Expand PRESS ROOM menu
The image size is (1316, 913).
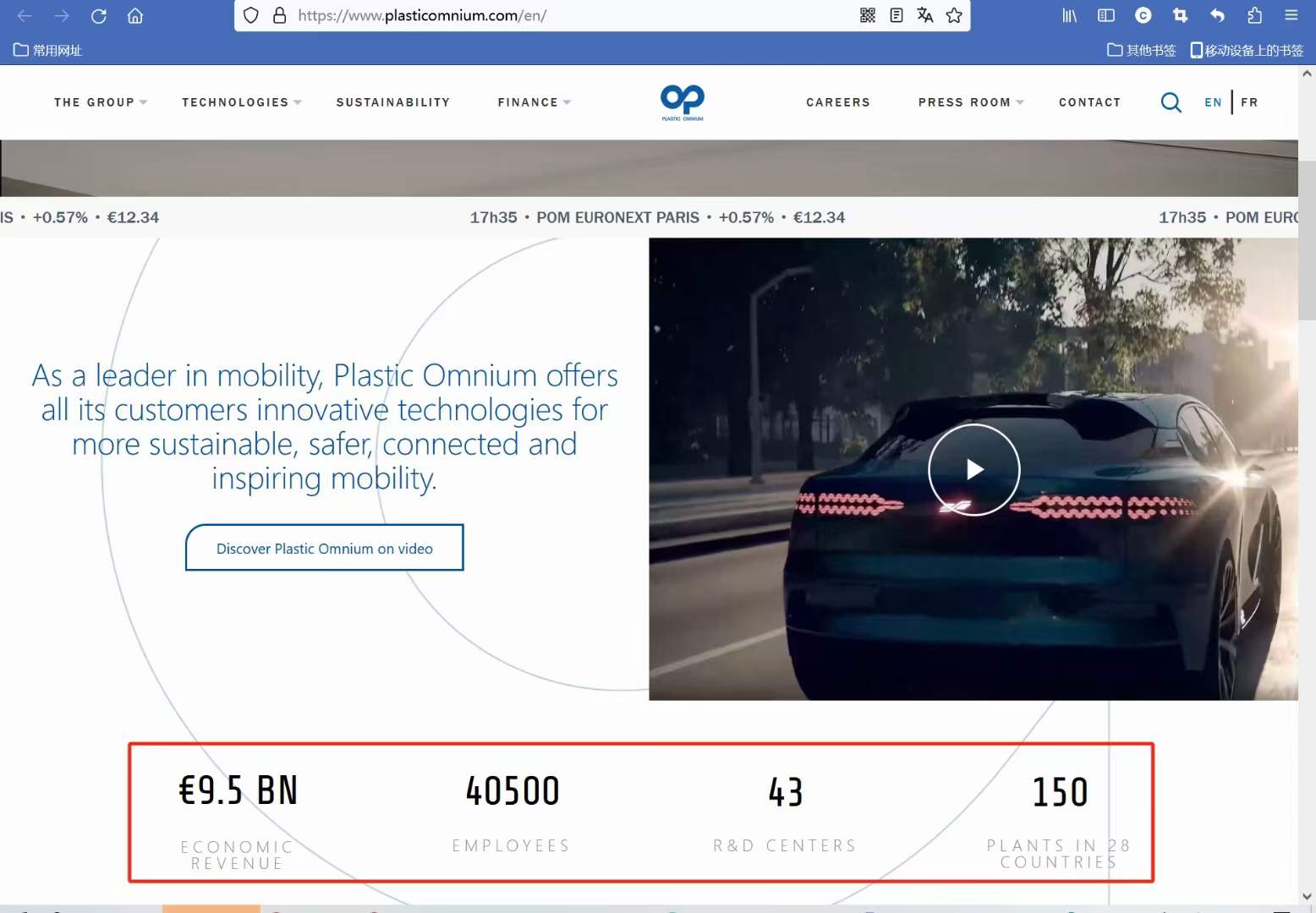click(x=971, y=102)
